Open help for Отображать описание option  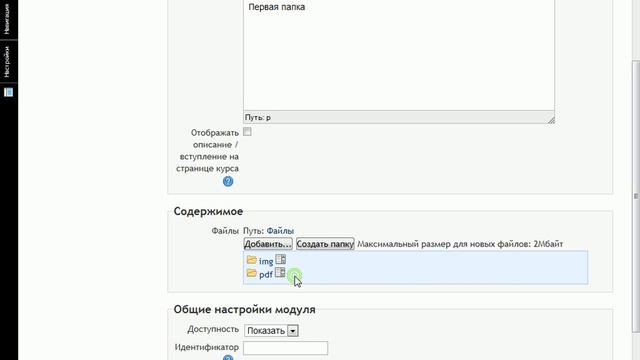pyautogui.click(x=228, y=181)
